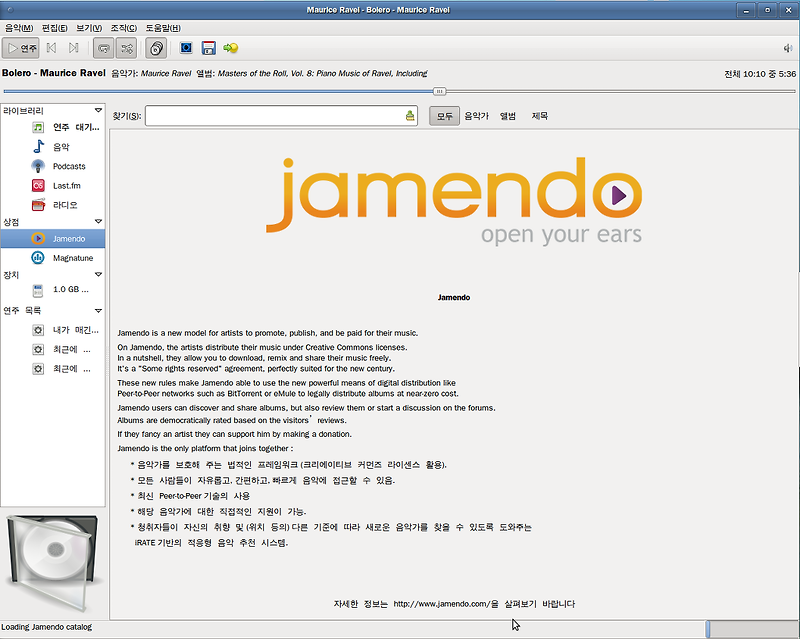Click the elapsed time 전체 10:10 중 5:36
This screenshot has width=800, height=639.
[x=760, y=74]
